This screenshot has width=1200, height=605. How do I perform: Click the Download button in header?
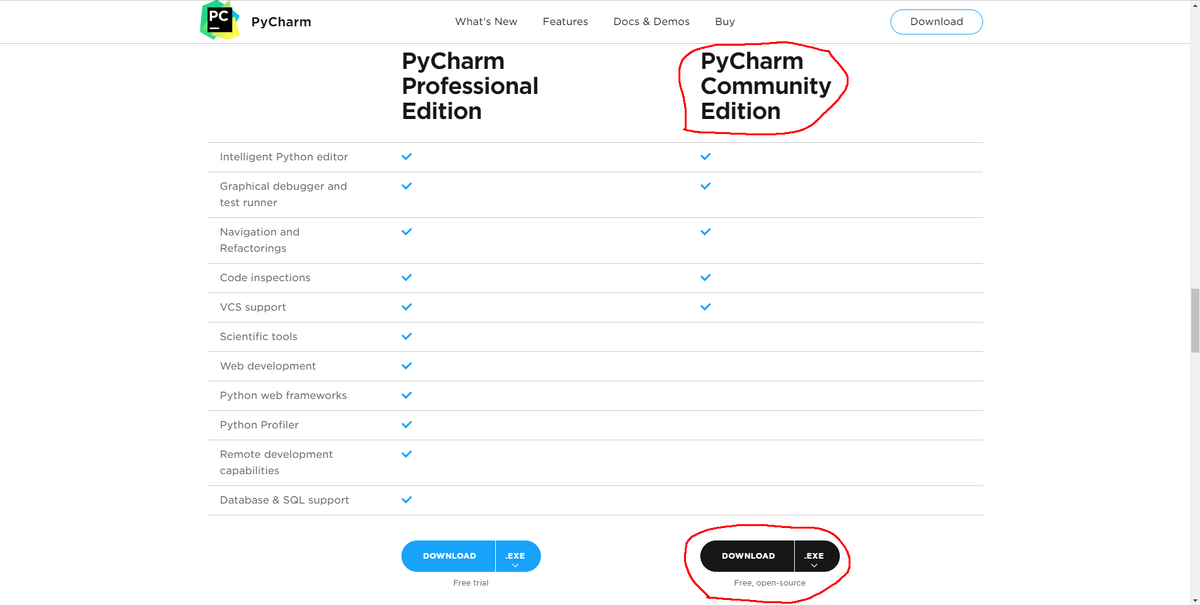point(936,21)
